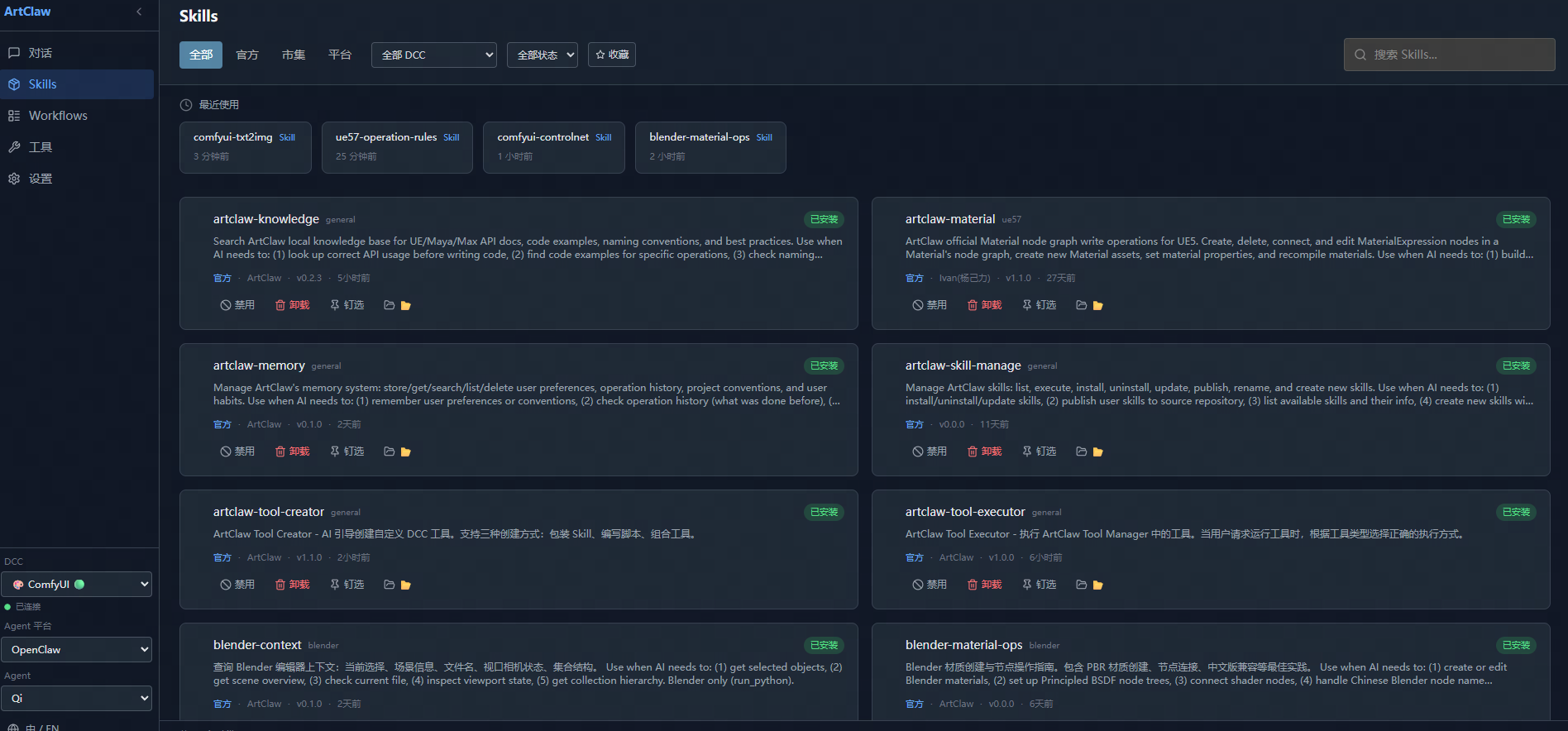Uninstall artclaw-material with trash 卸载
Screen dimensions: 1568x731
click(x=985, y=305)
